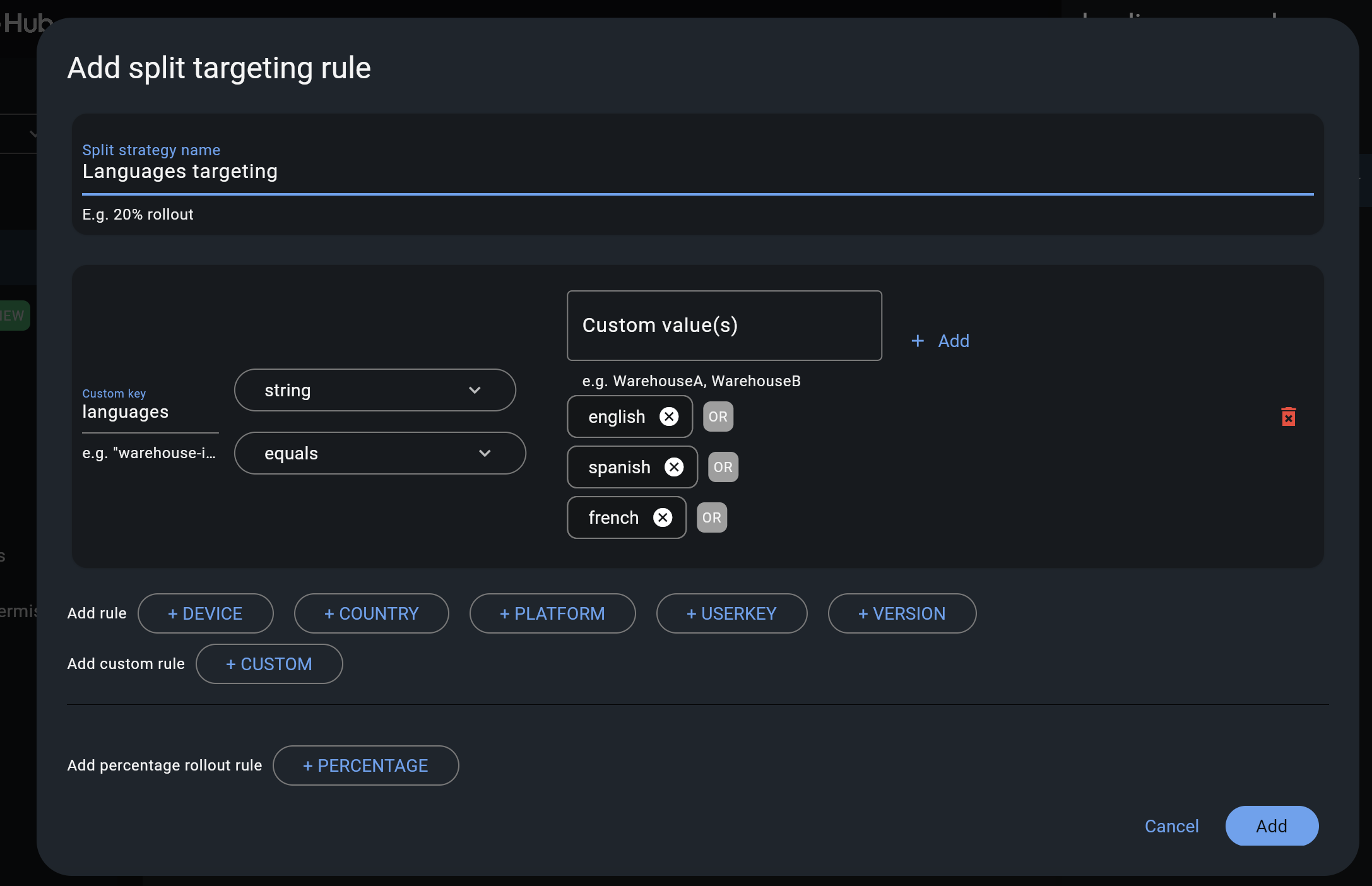
Task: Click the OR badge beside spanish
Action: 723,467
